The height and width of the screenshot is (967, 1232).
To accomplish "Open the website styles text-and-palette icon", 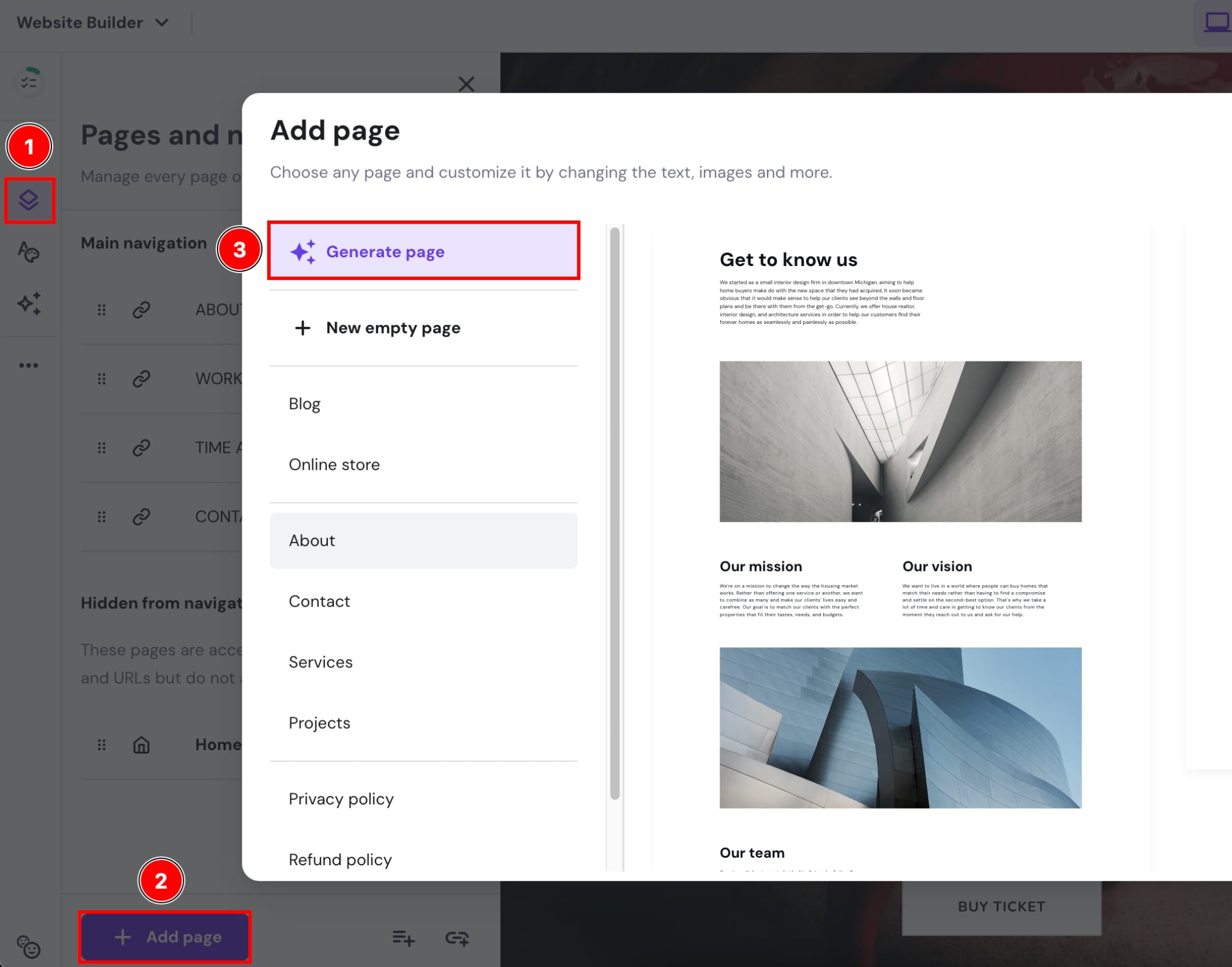I will pyautogui.click(x=29, y=253).
